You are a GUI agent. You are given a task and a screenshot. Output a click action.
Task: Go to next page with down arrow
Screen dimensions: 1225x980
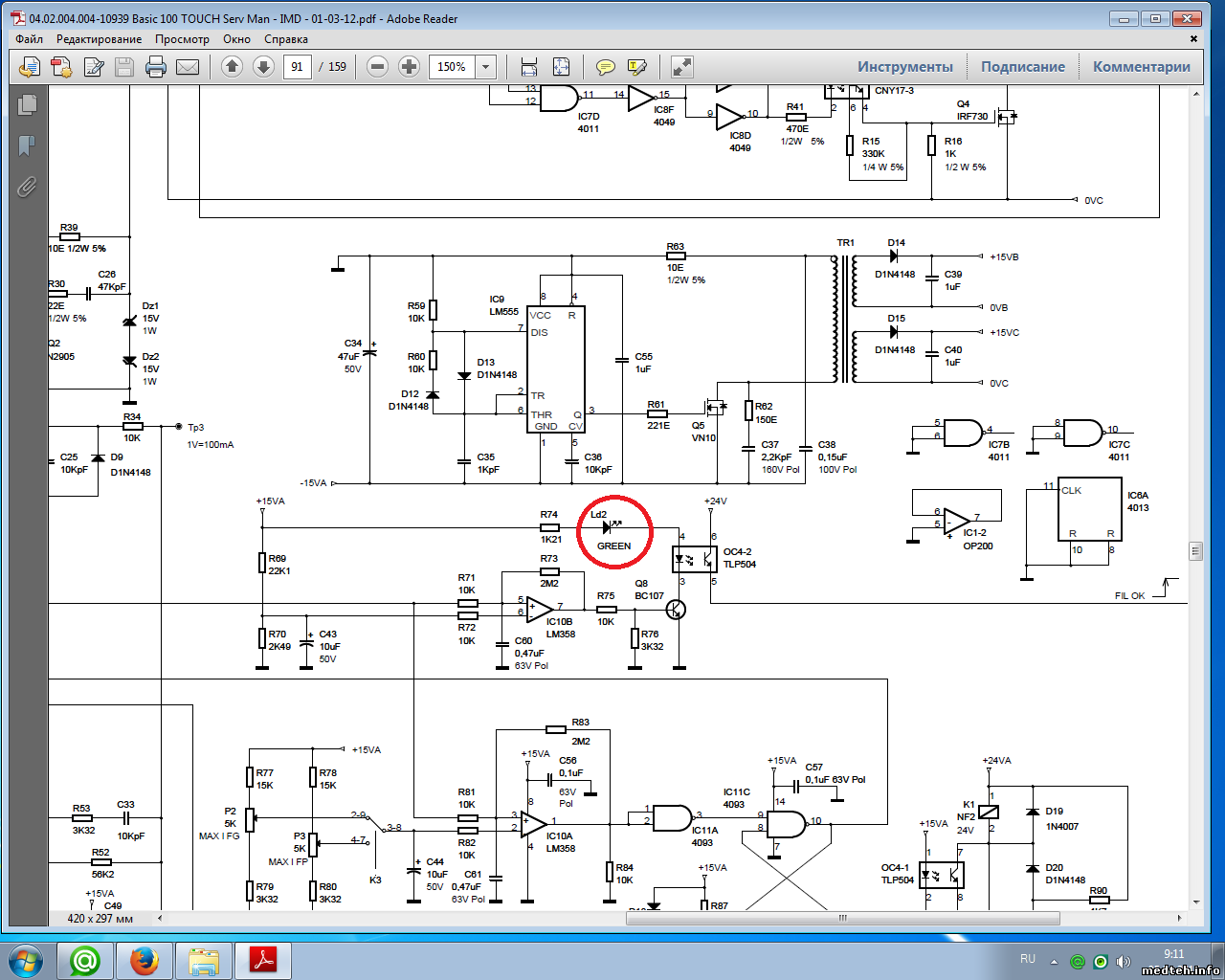point(263,67)
